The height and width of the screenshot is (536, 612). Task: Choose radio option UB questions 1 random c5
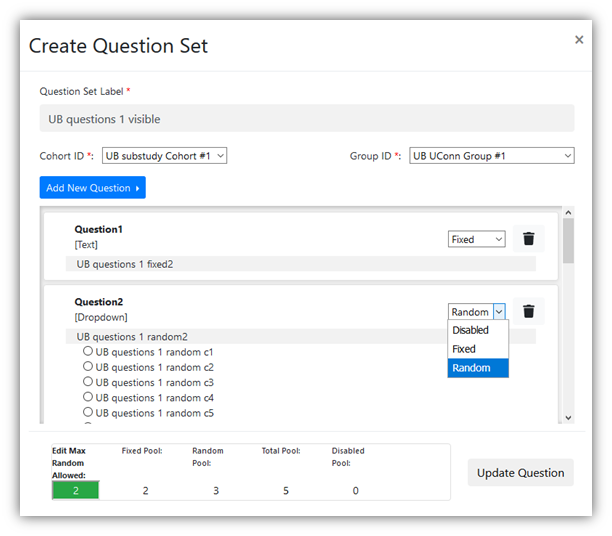(x=88, y=412)
